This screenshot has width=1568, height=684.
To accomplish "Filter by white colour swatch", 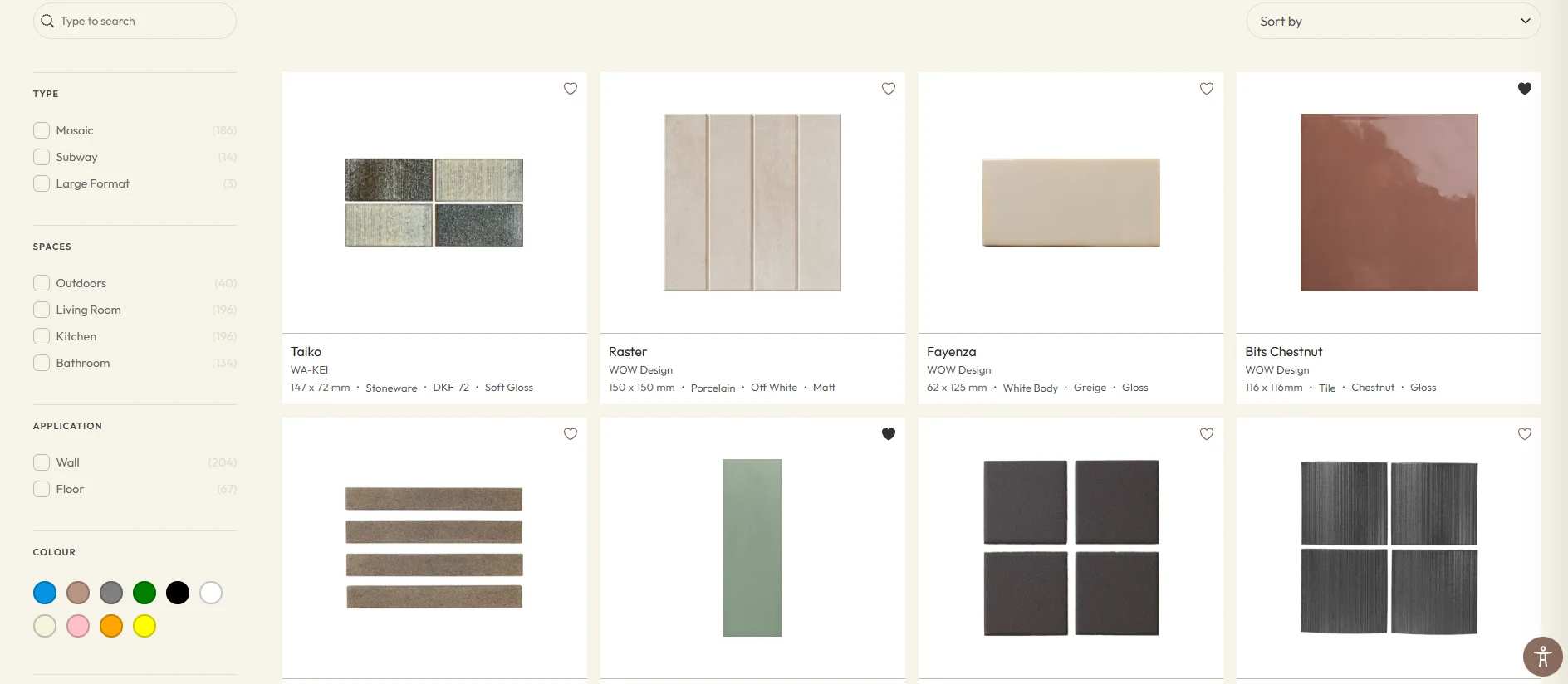I will coord(211,593).
